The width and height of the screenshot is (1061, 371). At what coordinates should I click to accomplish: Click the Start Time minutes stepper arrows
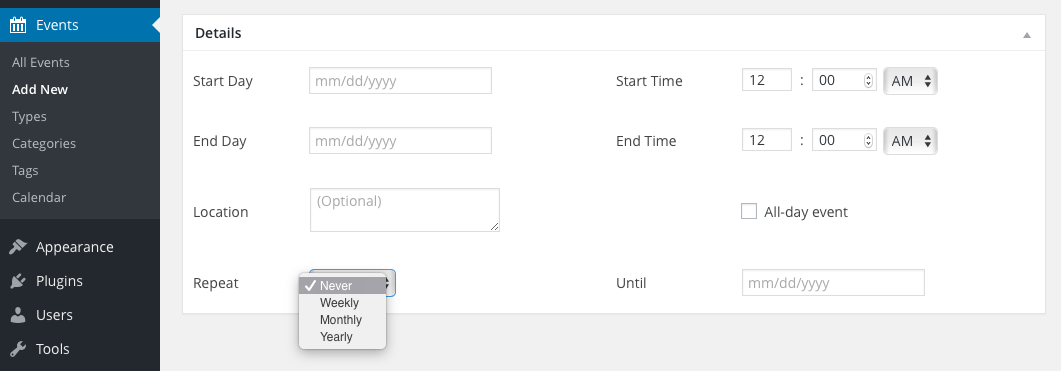[869, 81]
